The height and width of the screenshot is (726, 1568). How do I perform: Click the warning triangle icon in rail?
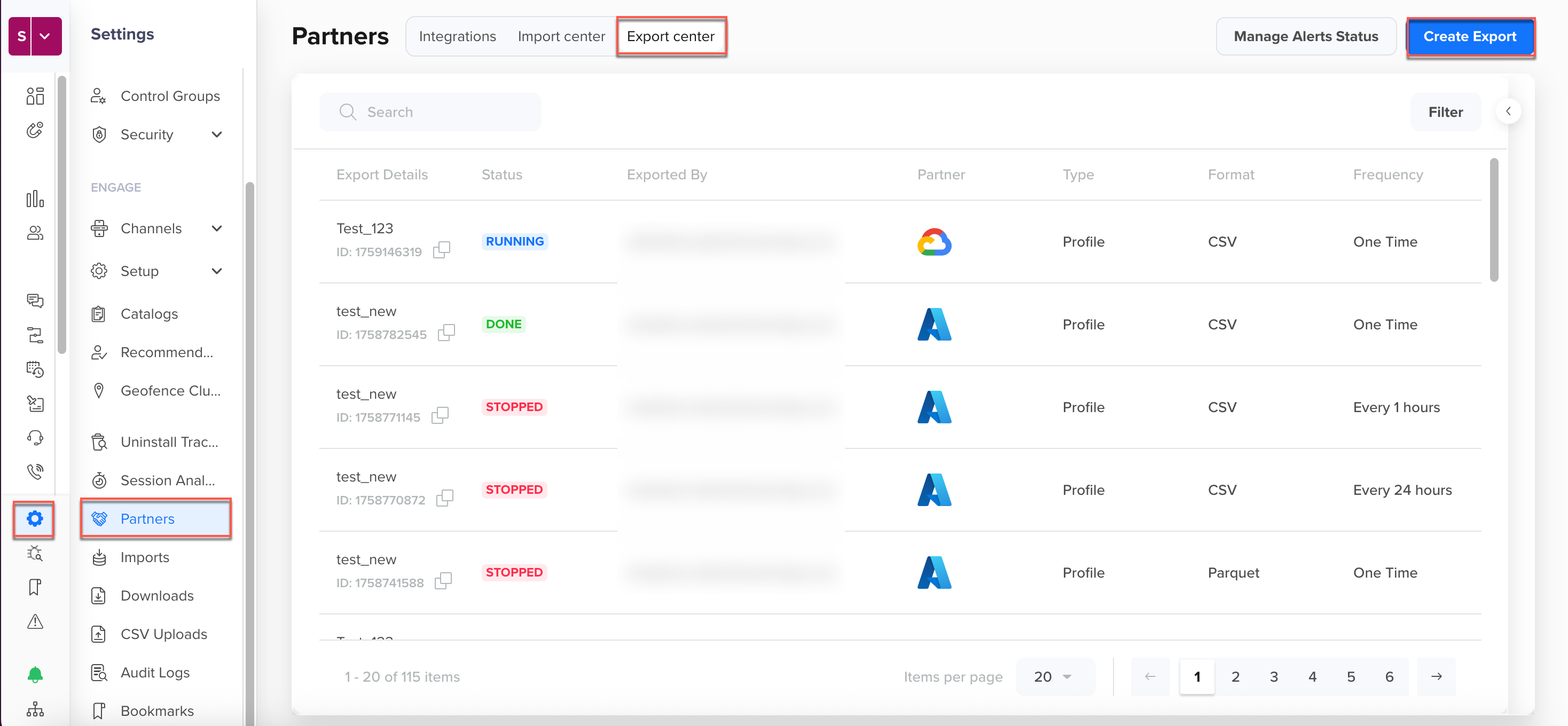(x=35, y=621)
